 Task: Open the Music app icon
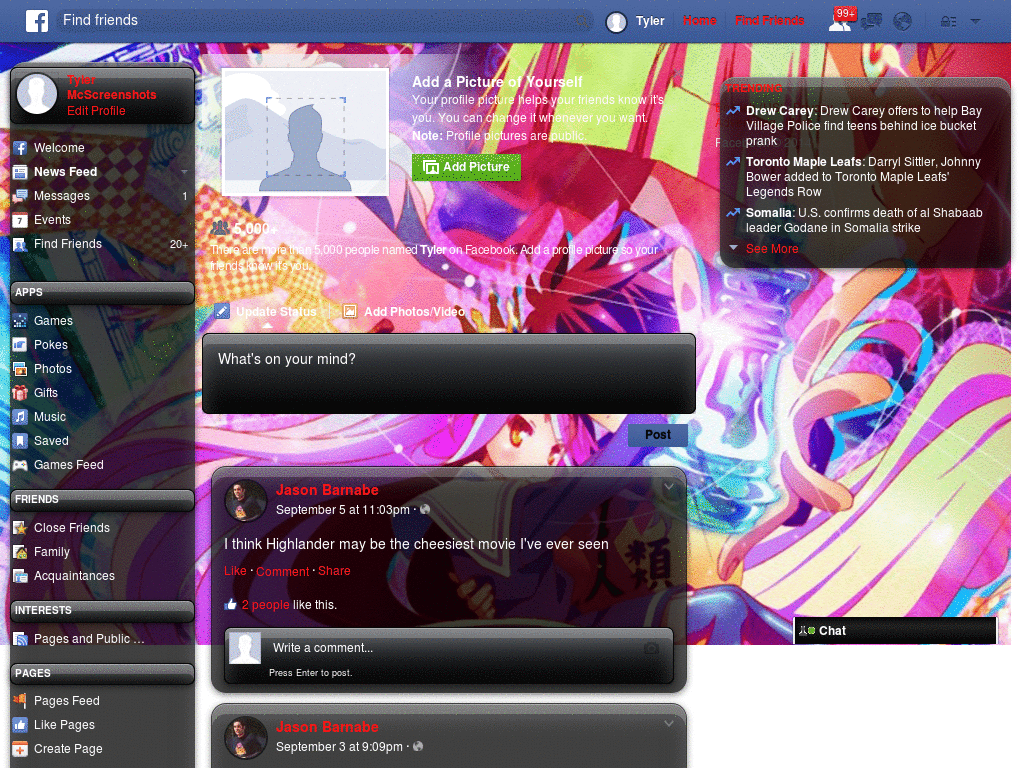click(20, 417)
